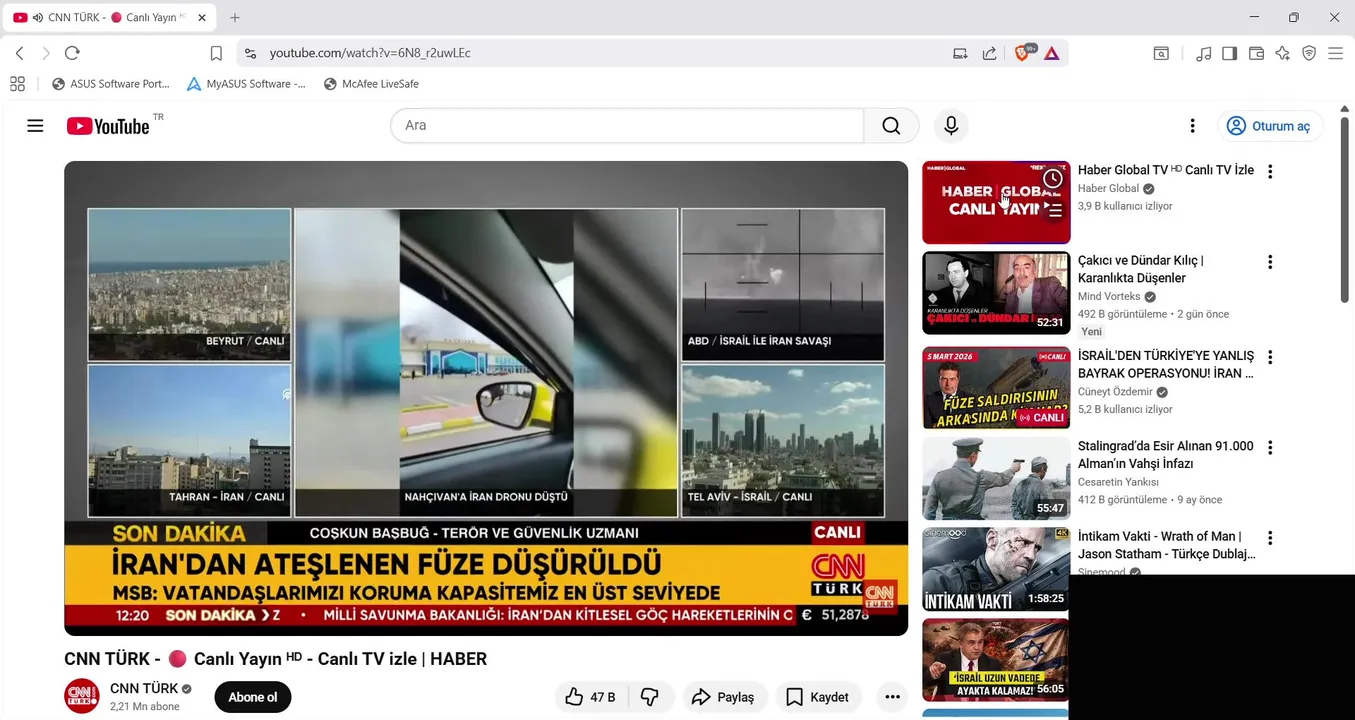1355x720 pixels.
Task: Add Haber Global video to queue
Action: [x=1053, y=209]
